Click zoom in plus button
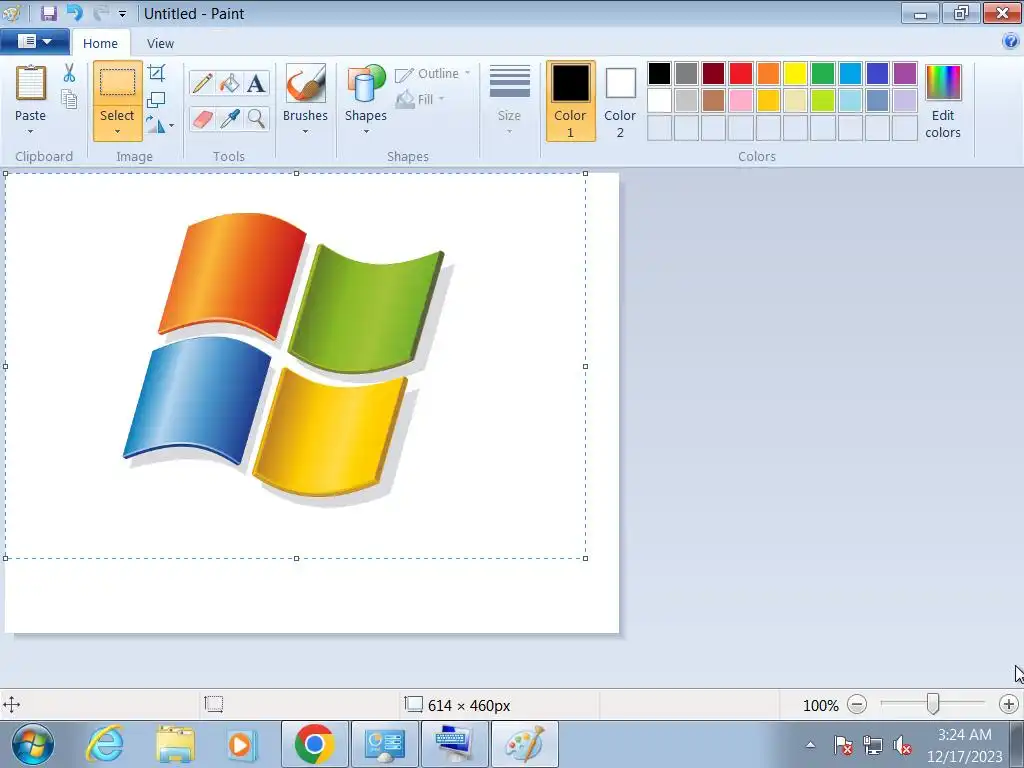The height and width of the screenshot is (768, 1024). pyautogui.click(x=1008, y=705)
